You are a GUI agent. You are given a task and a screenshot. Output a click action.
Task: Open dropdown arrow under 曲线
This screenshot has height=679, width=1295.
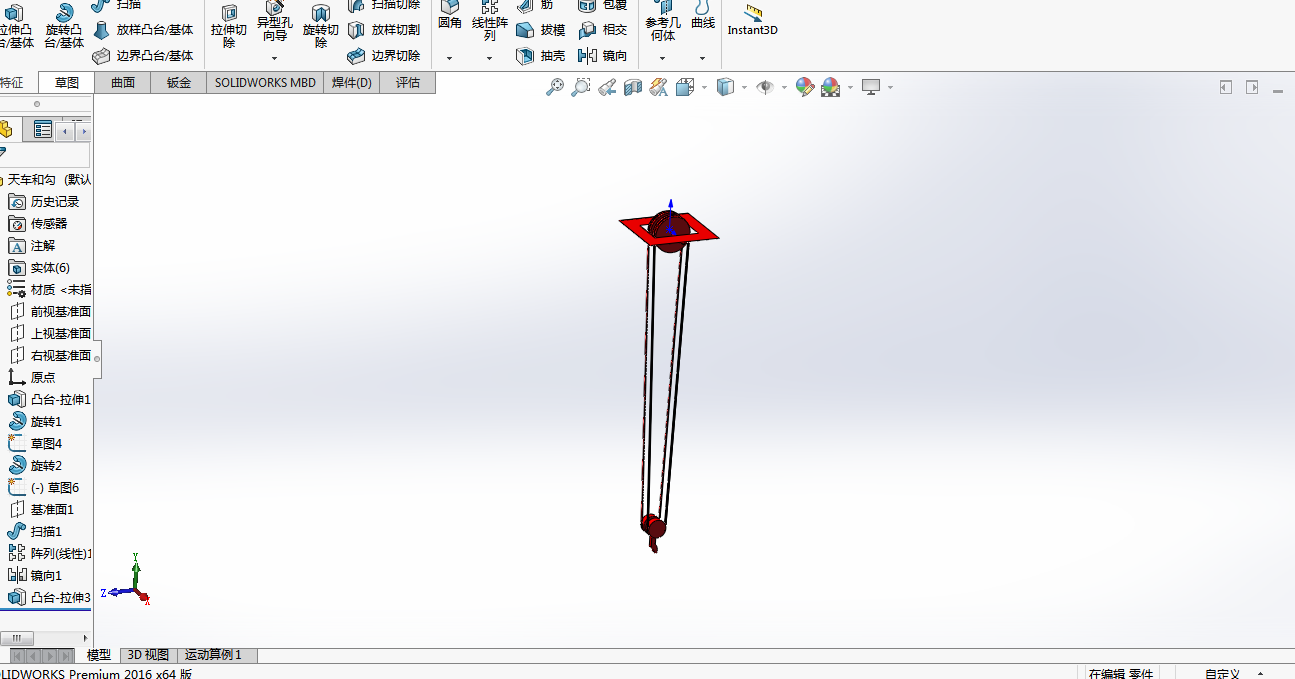tap(702, 58)
